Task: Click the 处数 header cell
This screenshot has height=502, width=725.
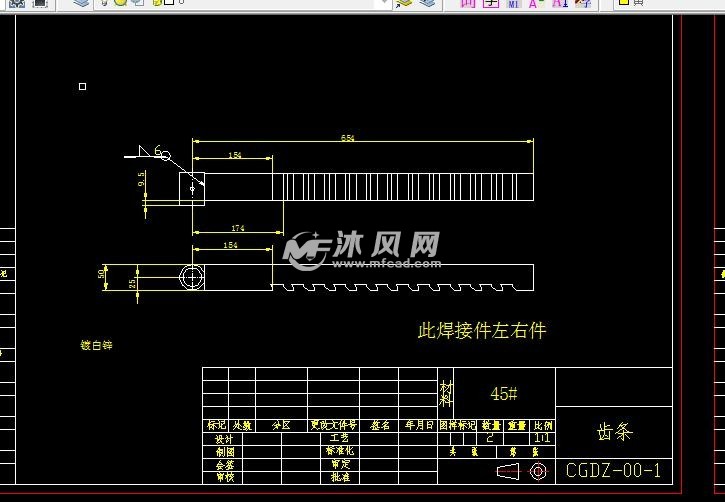Action: [x=242, y=425]
